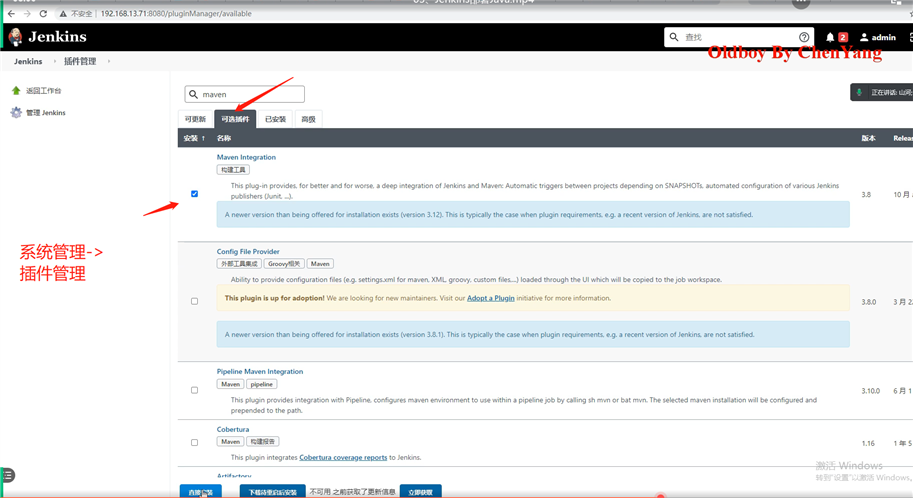The height and width of the screenshot is (498, 913).
Task: Click the pipeline tag label
Action: coord(261,384)
